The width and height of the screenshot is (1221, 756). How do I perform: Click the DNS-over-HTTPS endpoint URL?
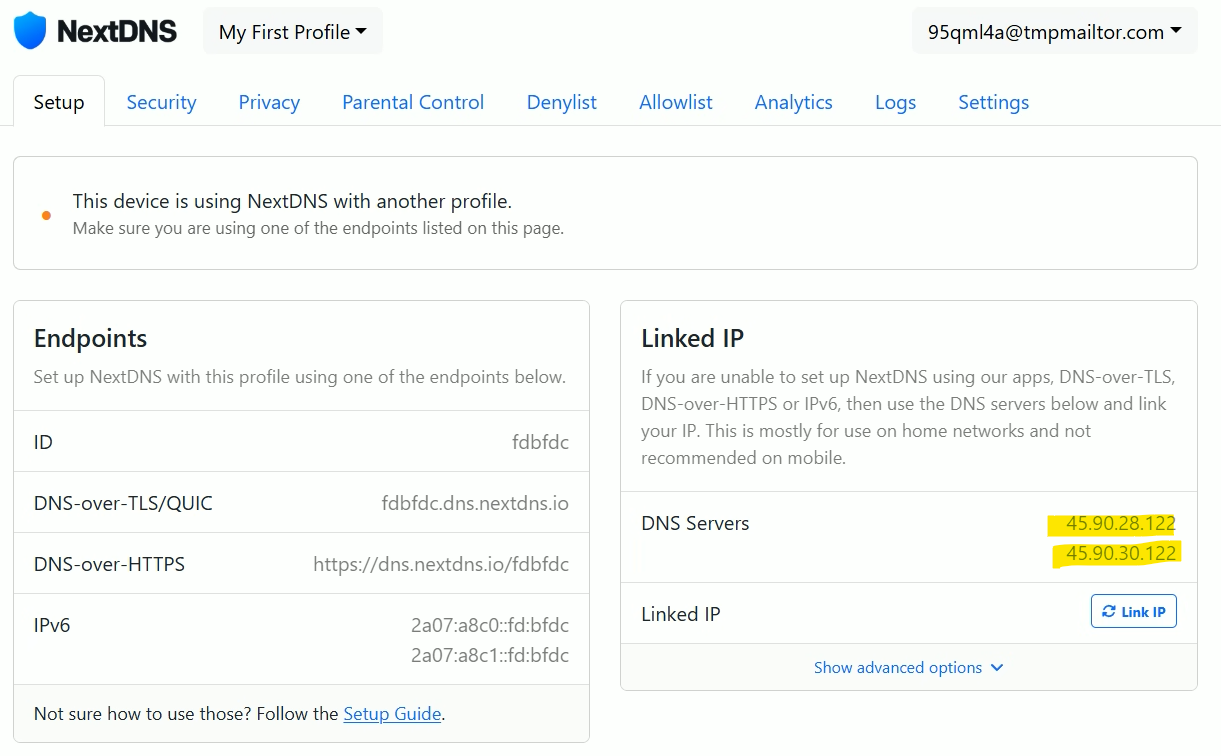pyautogui.click(x=440, y=564)
